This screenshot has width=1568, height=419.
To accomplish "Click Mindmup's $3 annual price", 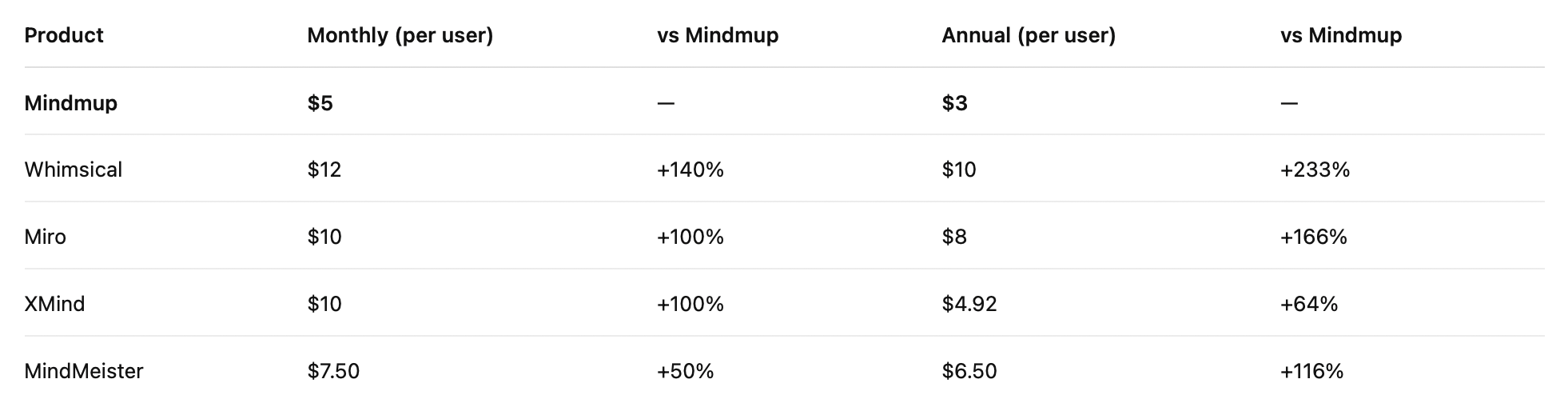I will [x=955, y=103].
